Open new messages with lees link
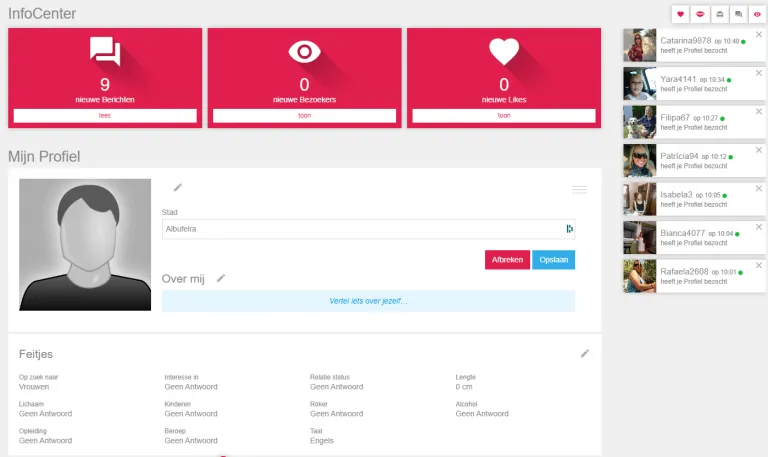This screenshot has height=457, width=768. coord(105,116)
